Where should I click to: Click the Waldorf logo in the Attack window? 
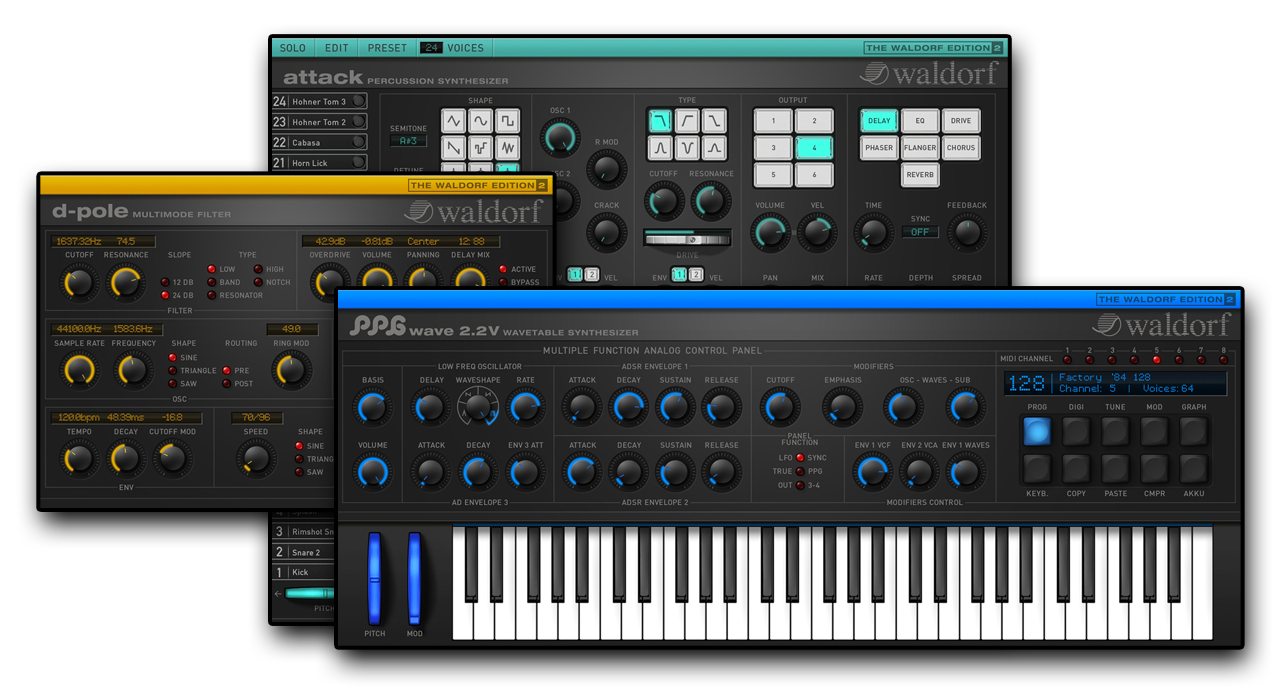pos(931,74)
